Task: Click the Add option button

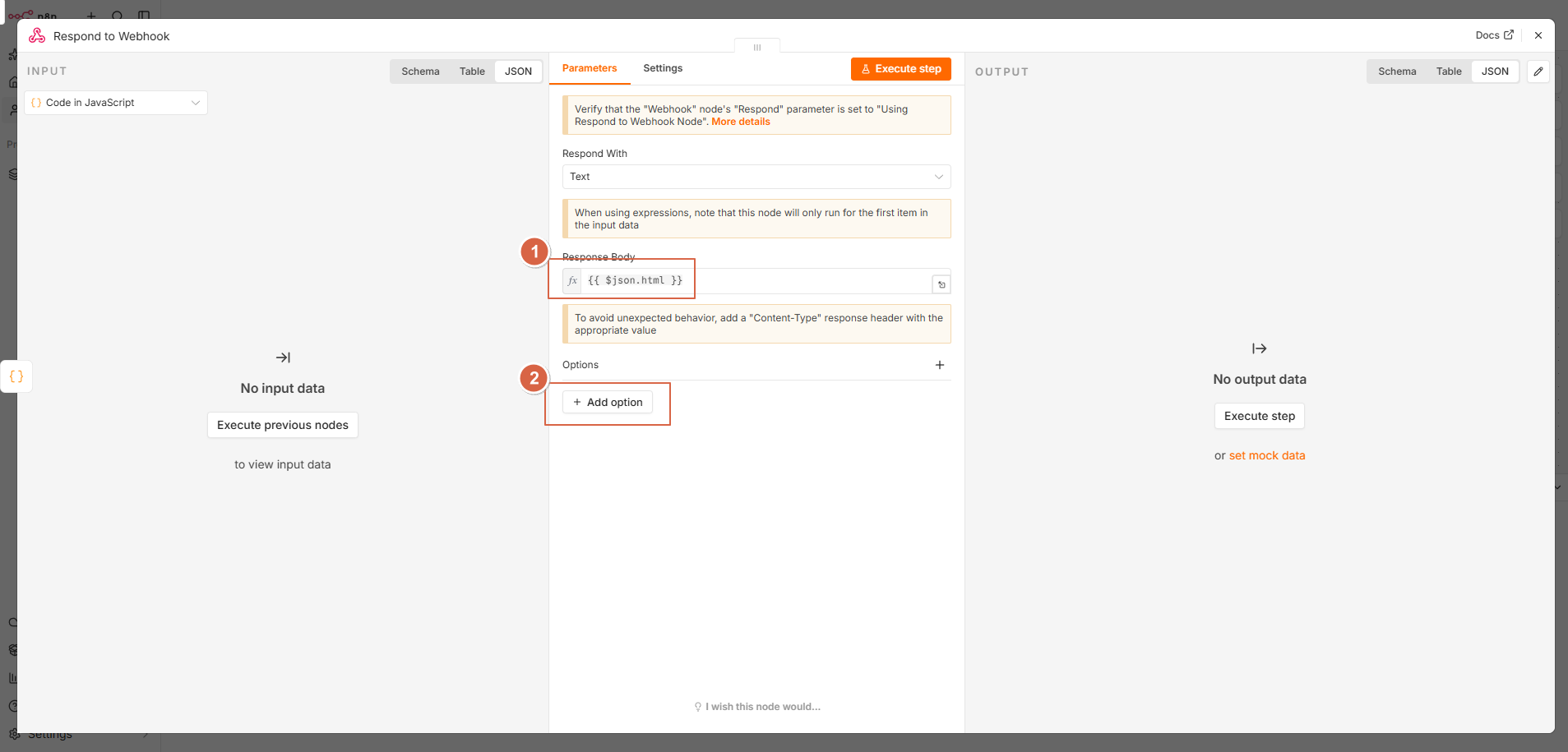Action: pos(608,402)
